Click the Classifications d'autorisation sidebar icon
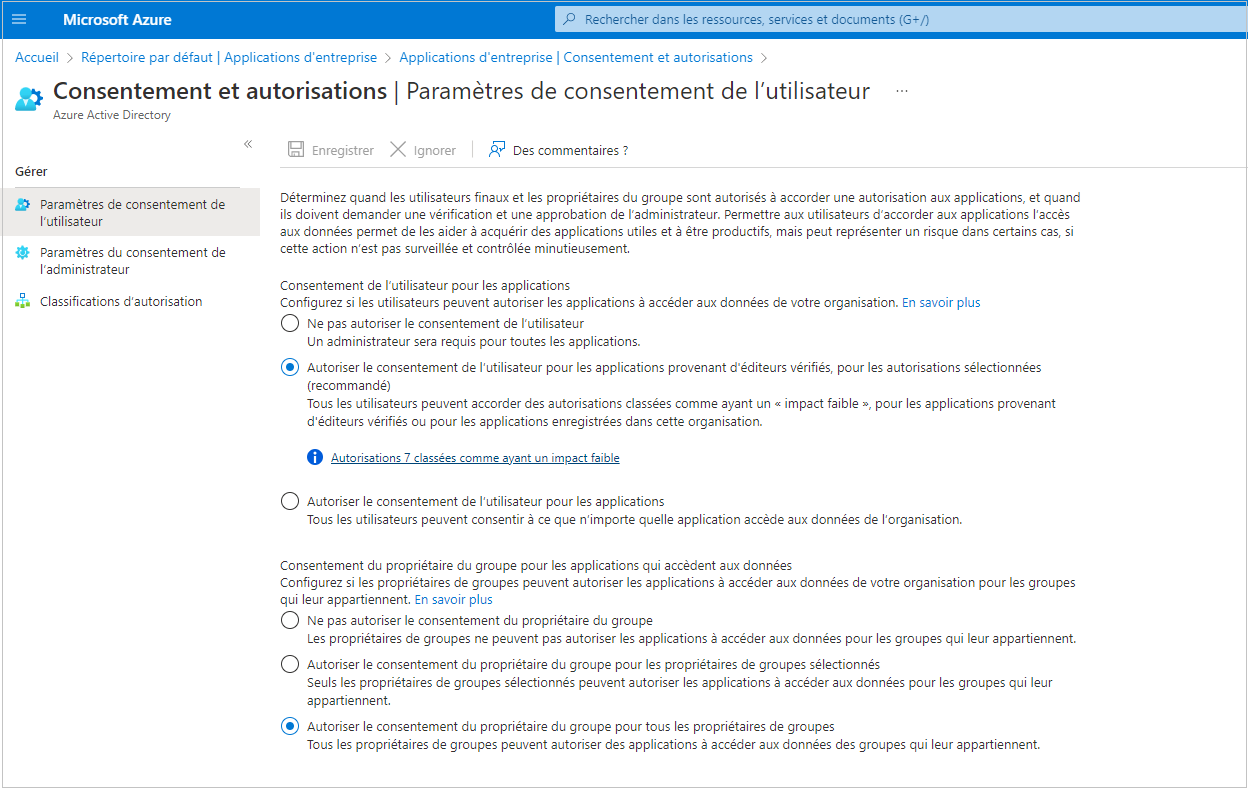Screen dimensions: 1248x789 tap(23, 301)
